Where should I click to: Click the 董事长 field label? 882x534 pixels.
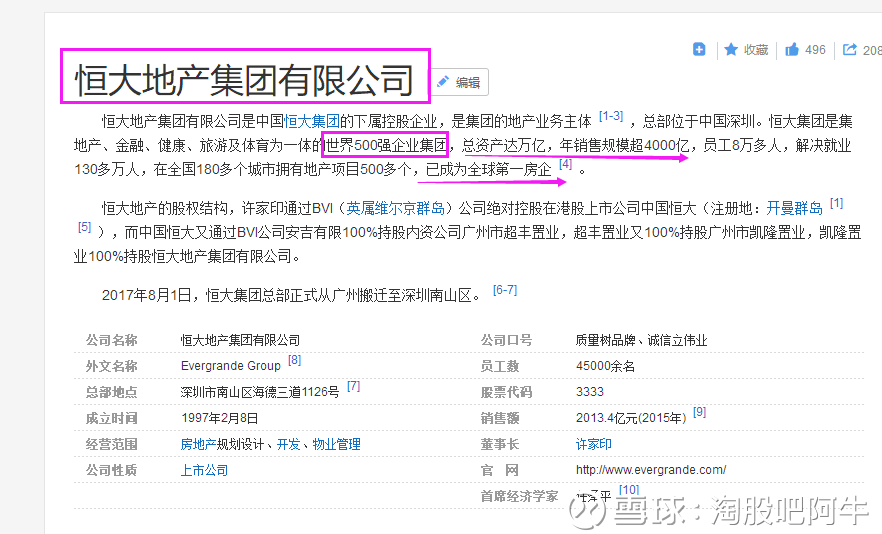tap(500, 444)
